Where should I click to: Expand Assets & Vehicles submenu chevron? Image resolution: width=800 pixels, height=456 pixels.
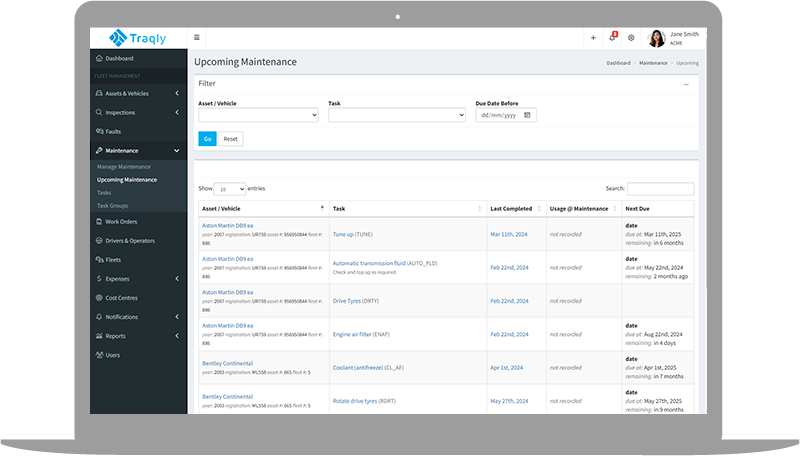tap(177, 93)
